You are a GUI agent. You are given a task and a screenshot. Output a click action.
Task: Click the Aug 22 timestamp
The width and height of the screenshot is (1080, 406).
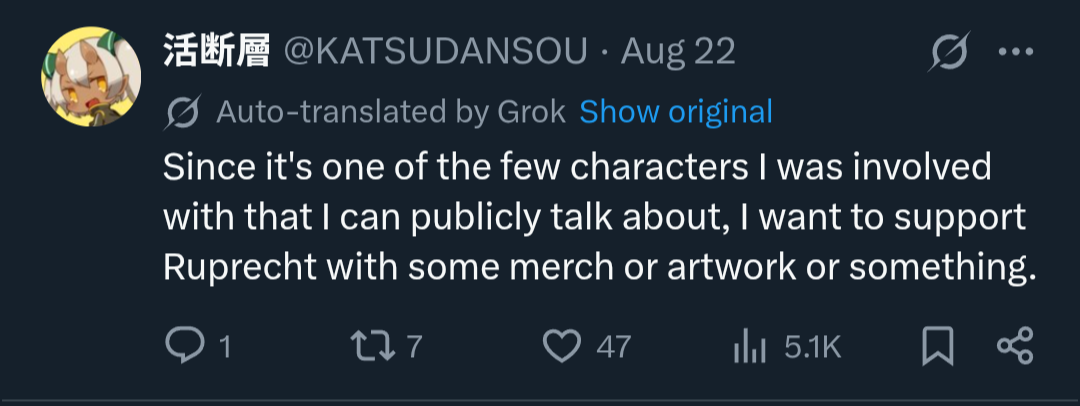[x=678, y=53]
